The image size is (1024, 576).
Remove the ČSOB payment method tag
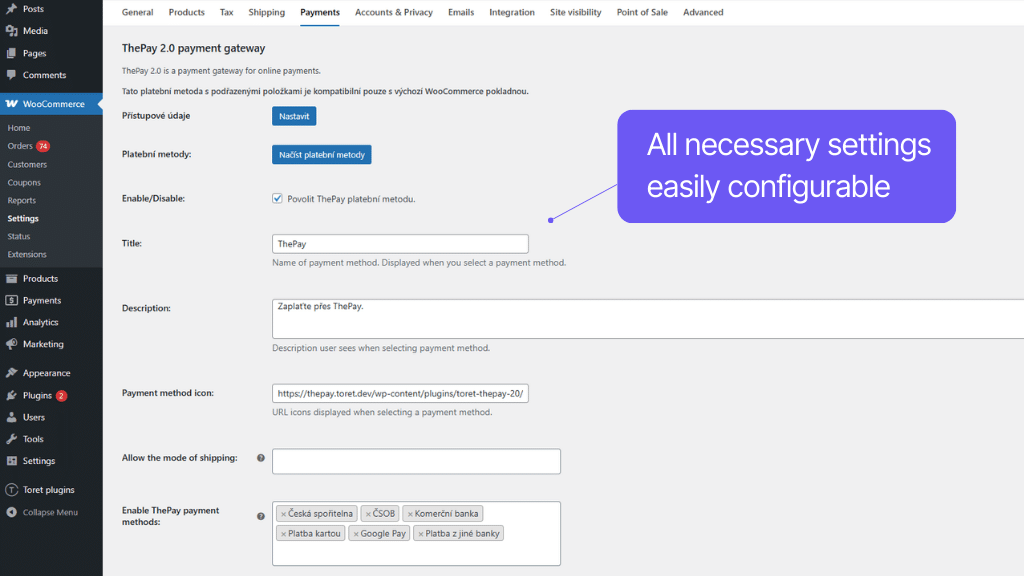[368, 514]
